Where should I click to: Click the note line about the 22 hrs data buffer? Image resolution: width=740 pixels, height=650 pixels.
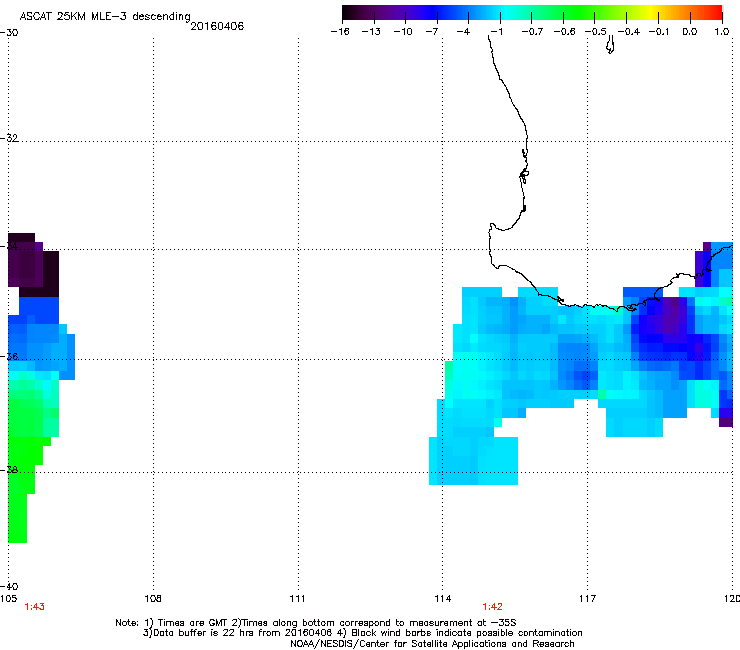coord(362,633)
